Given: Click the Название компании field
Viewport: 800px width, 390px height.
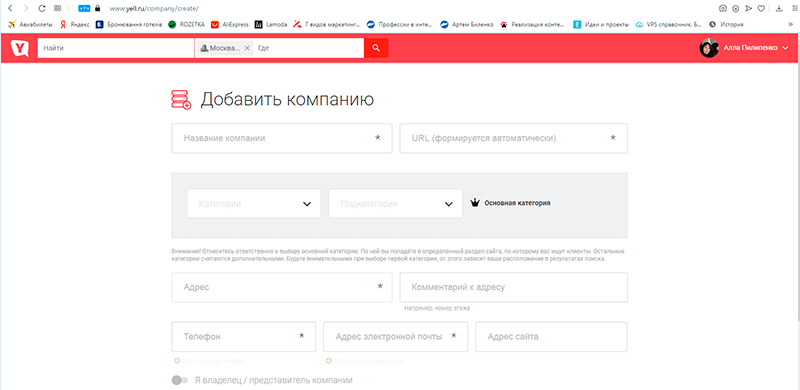Looking at the screenshot, I should pyautogui.click(x=282, y=138).
